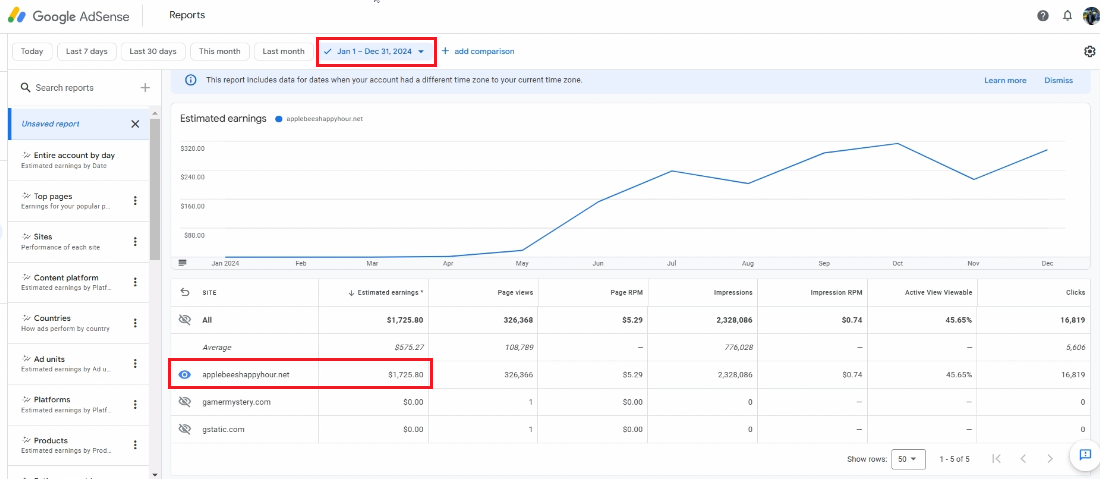
Task: Close the Unsaved report
Action: 135,124
